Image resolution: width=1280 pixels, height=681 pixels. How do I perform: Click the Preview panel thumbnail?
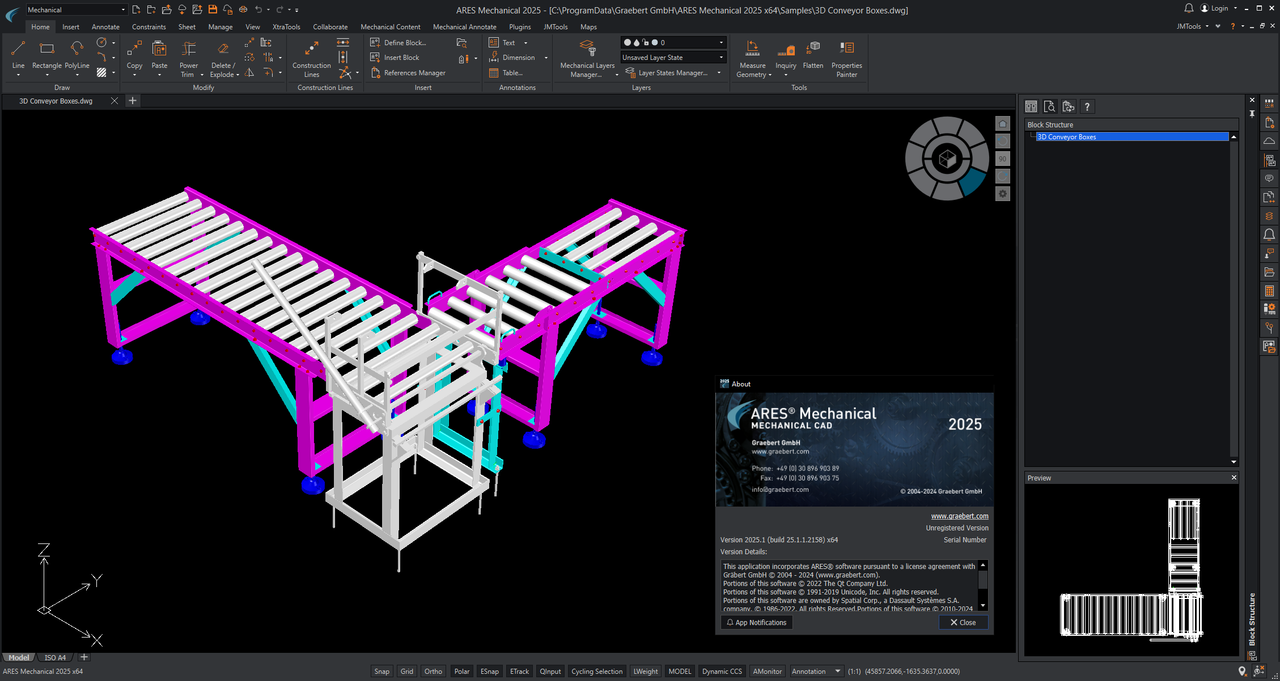coord(1130,570)
